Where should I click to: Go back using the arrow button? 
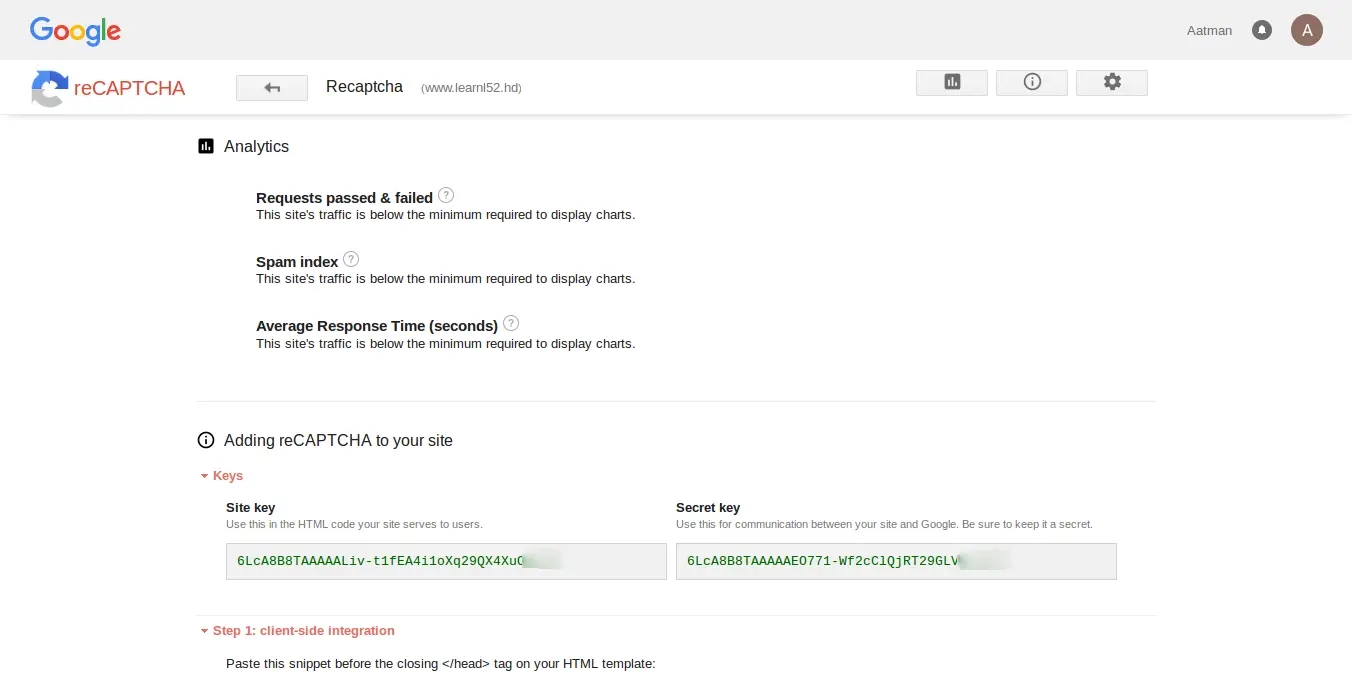271,88
